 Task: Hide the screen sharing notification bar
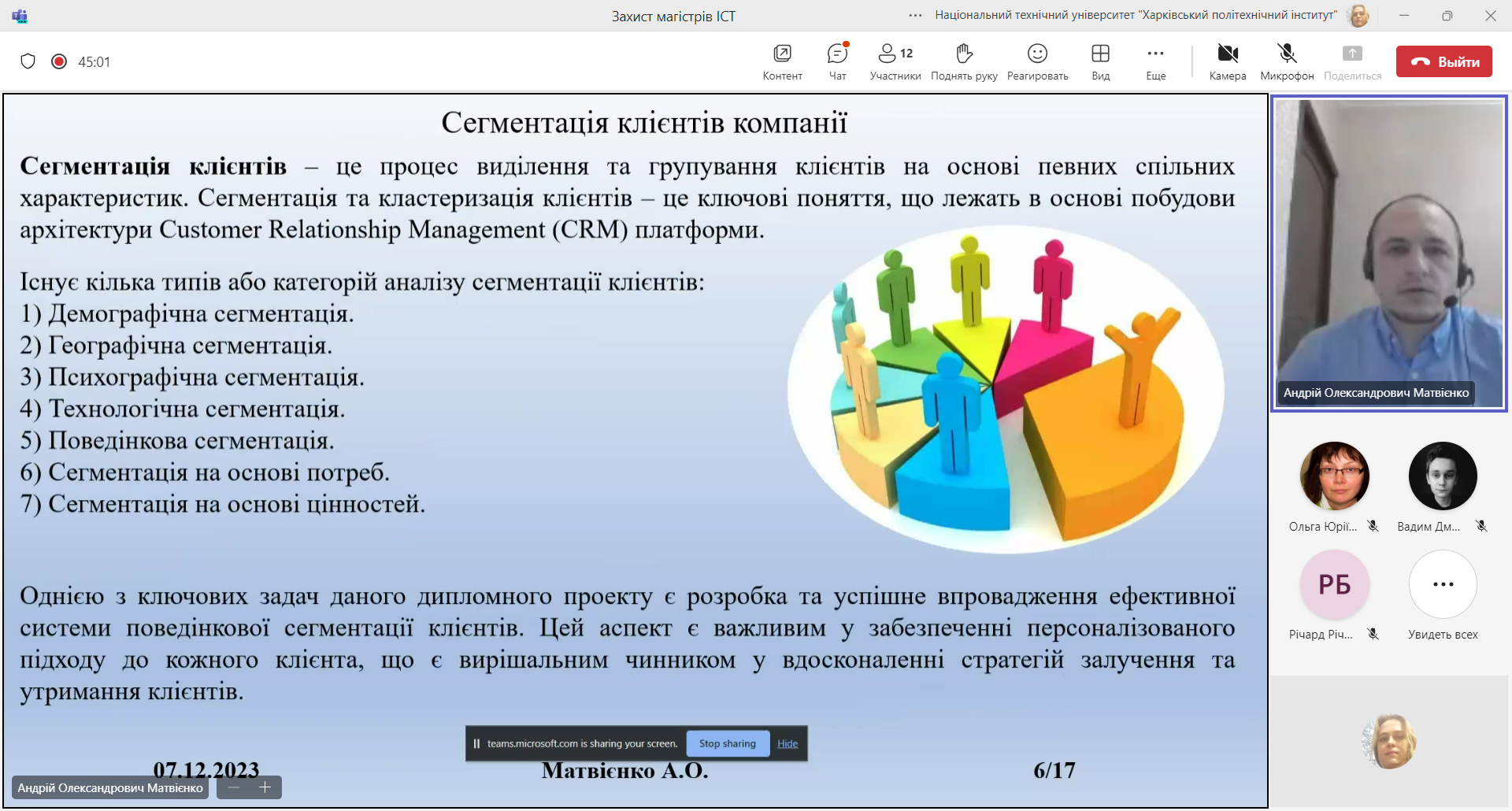(x=787, y=743)
